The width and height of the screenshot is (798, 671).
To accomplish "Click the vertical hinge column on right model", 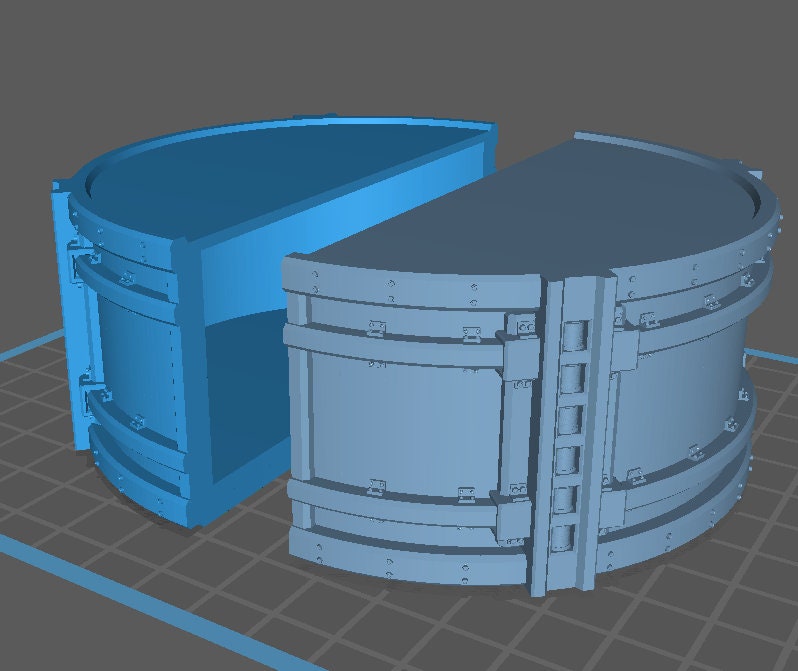I will [570, 440].
